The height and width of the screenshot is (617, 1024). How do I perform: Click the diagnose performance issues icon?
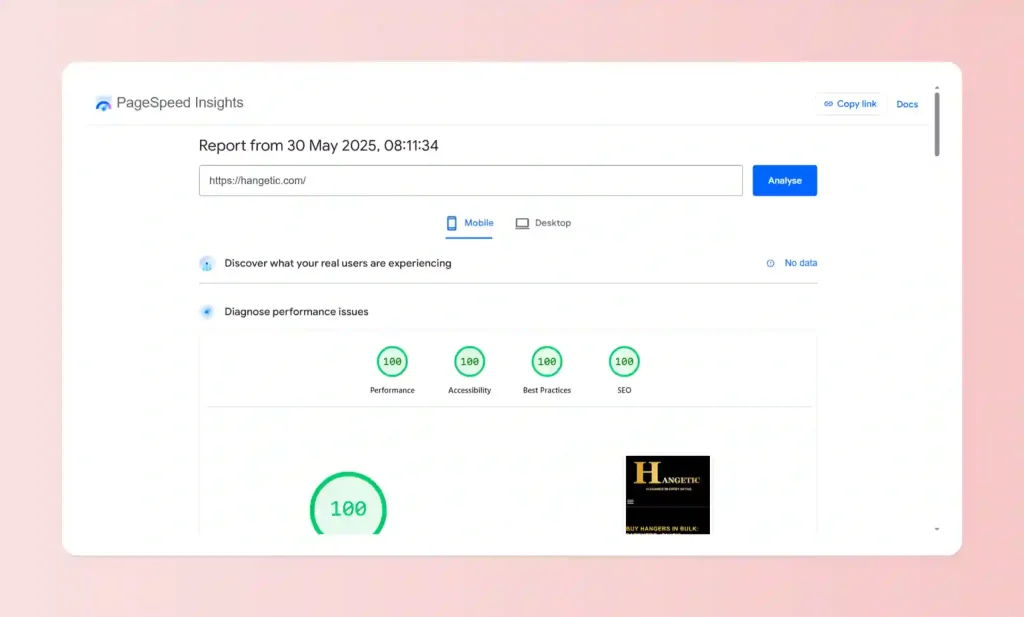coord(206,311)
